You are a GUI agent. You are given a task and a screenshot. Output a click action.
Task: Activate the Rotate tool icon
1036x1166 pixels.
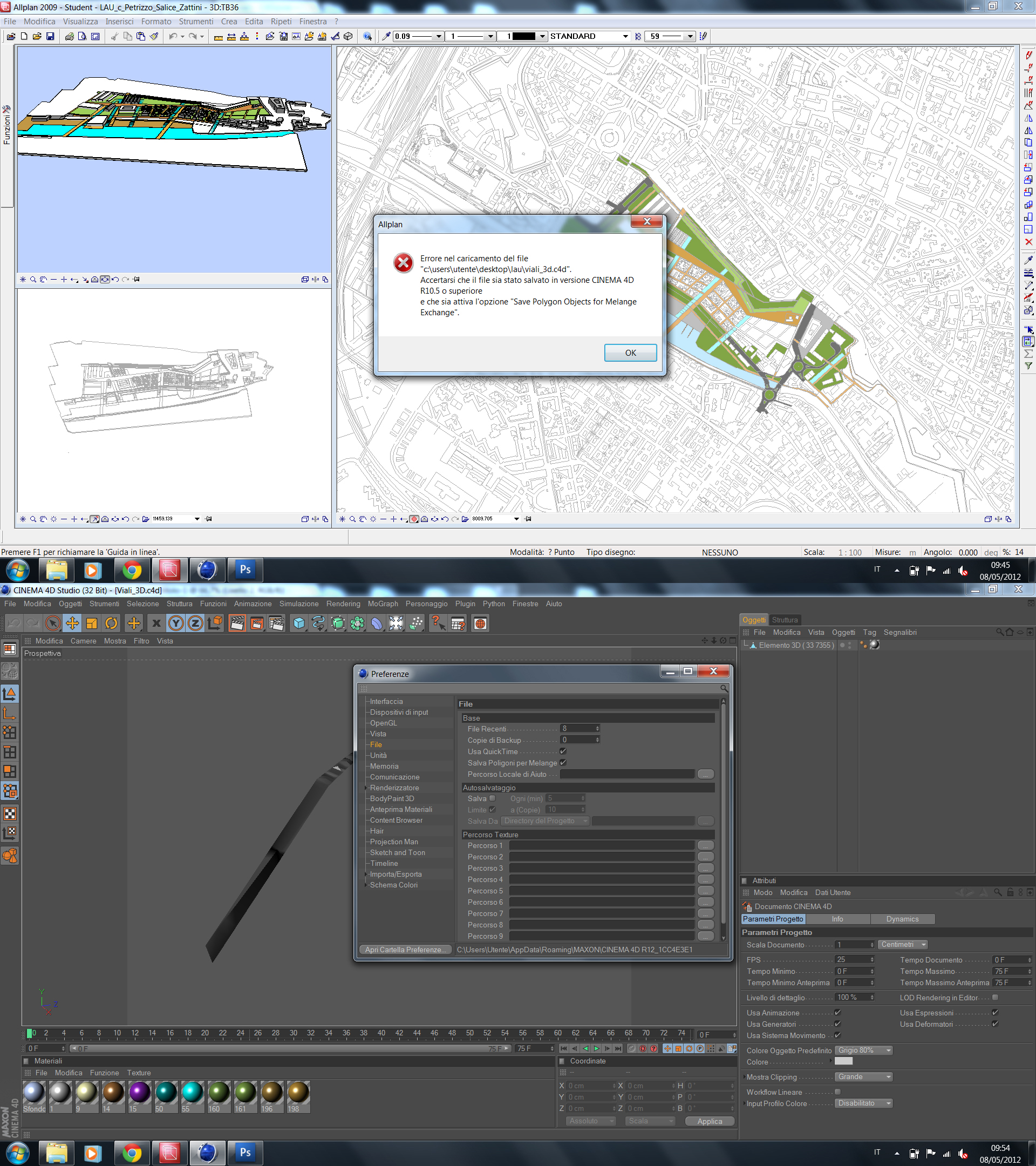pos(111,623)
